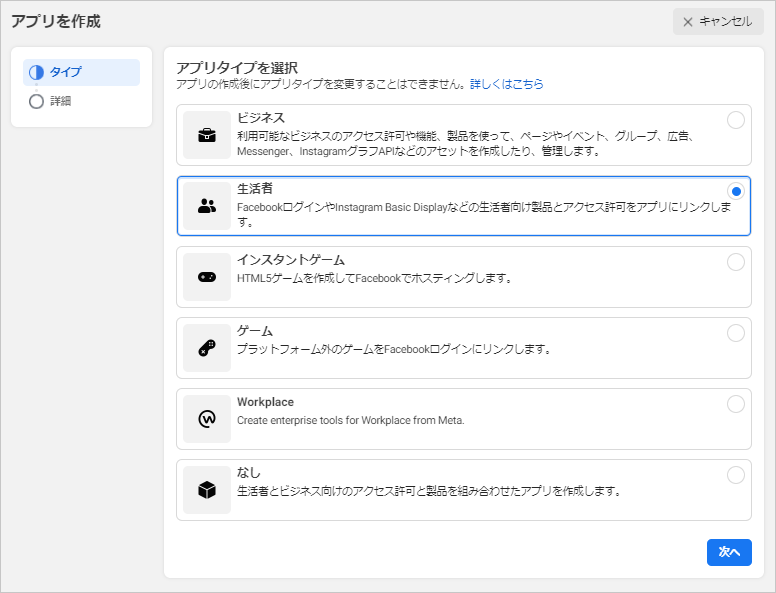Click the インスタントゲーム card title
This screenshot has height=593, width=776.
[291, 260]
